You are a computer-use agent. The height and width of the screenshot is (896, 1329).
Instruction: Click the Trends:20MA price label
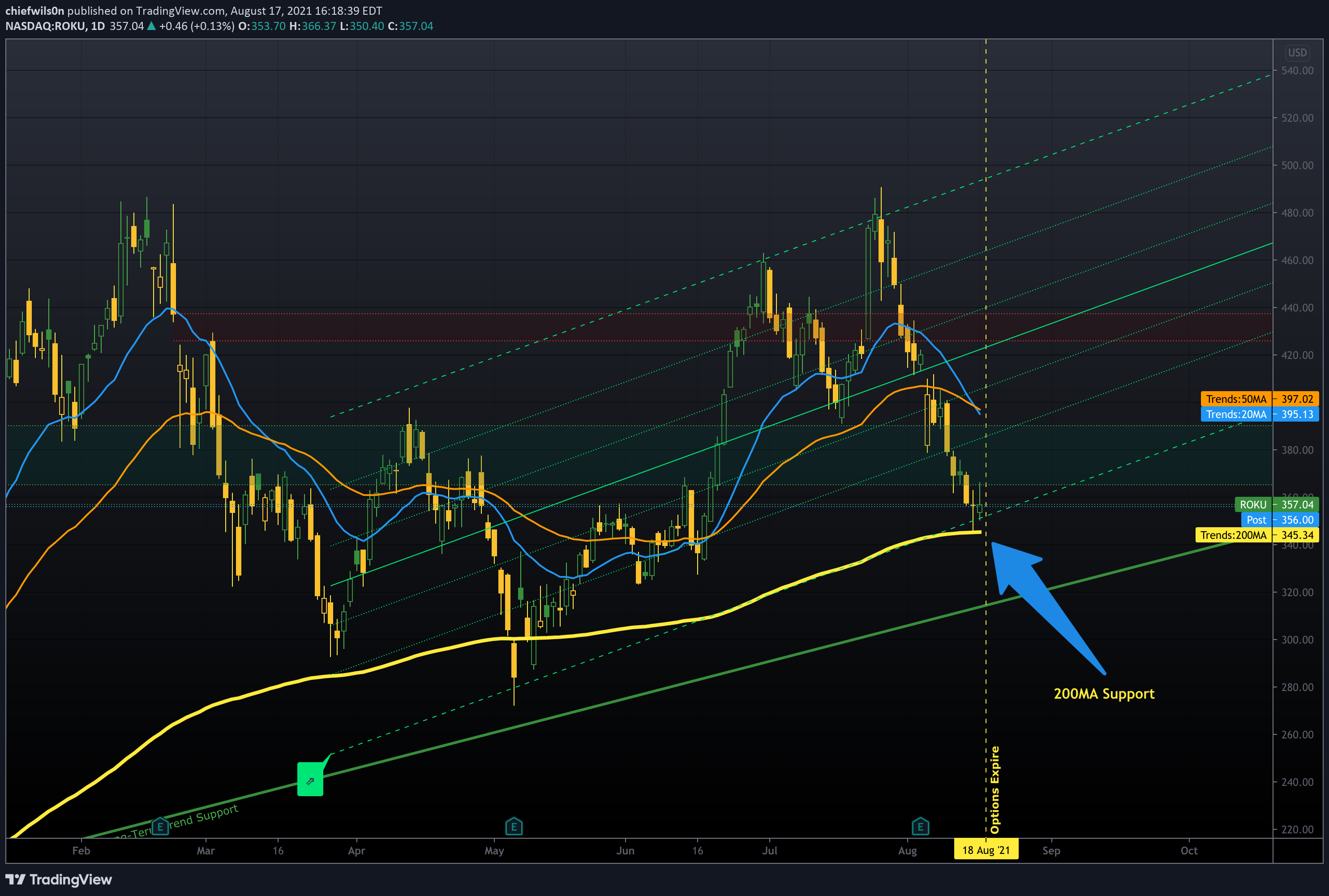coord(1260,414)
